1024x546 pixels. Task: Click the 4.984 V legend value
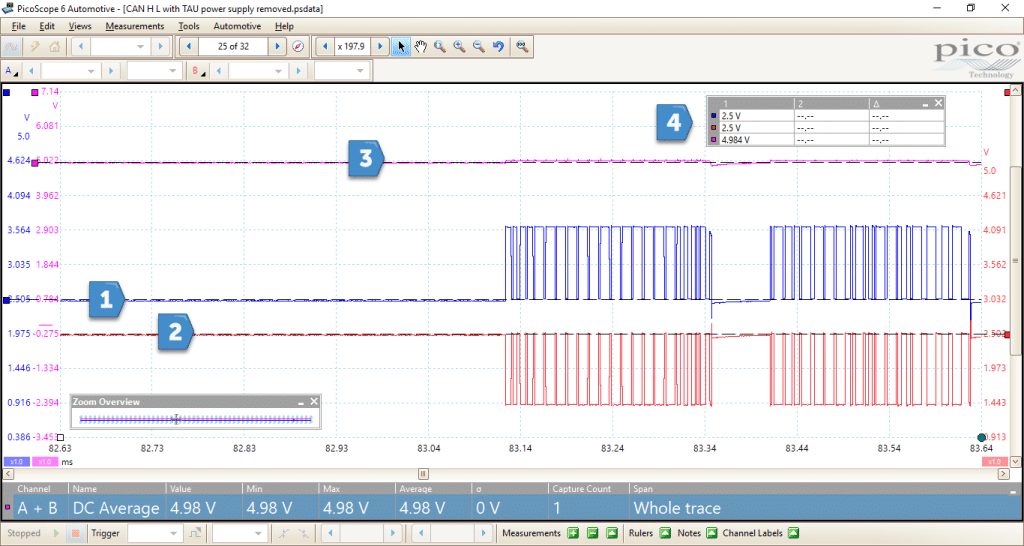pyautogui.click(x=735, y=140)
